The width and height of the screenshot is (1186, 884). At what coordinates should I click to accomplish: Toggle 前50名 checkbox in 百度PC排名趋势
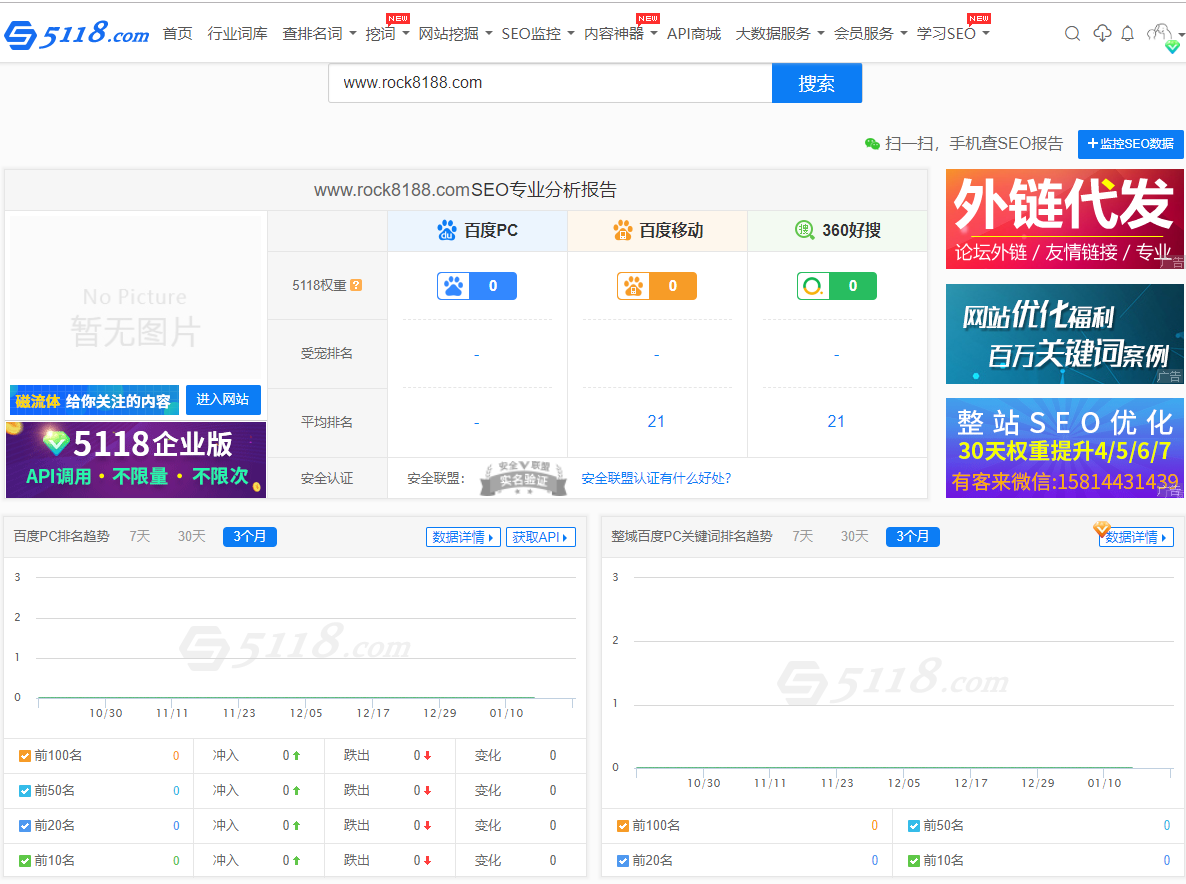(x=25, y=790)
